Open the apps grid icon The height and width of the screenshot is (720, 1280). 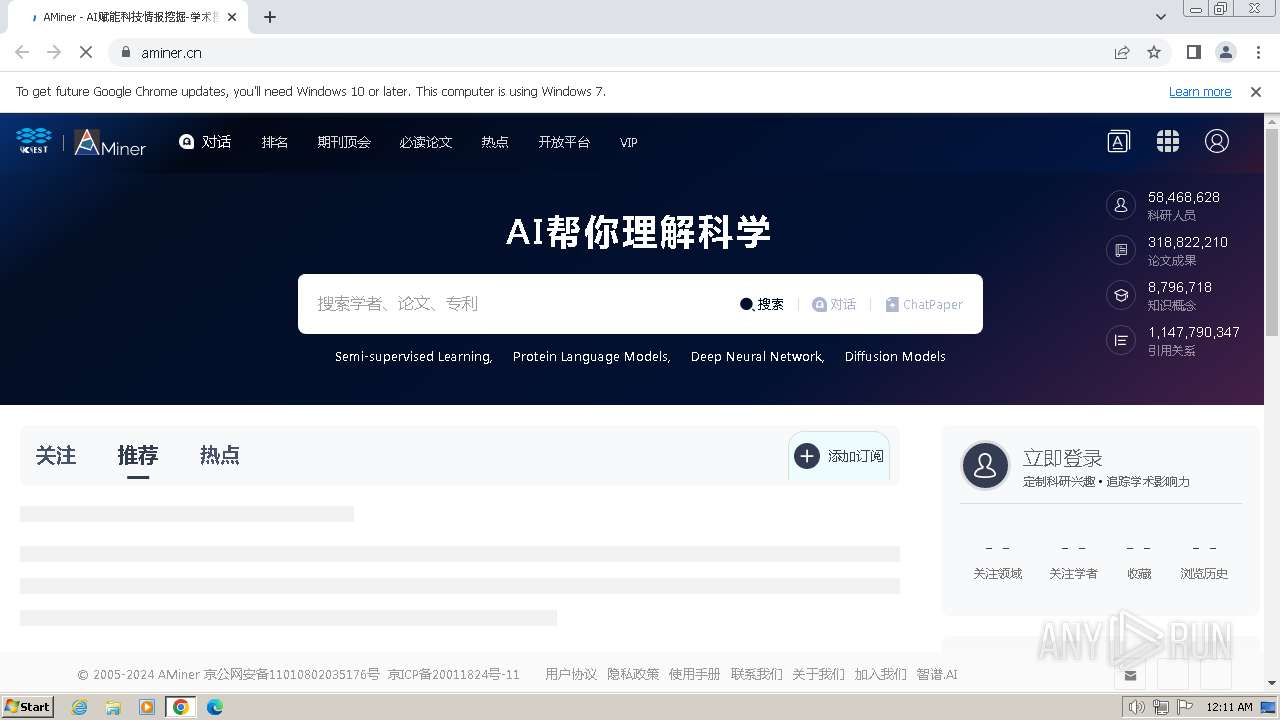(1168, 142)
